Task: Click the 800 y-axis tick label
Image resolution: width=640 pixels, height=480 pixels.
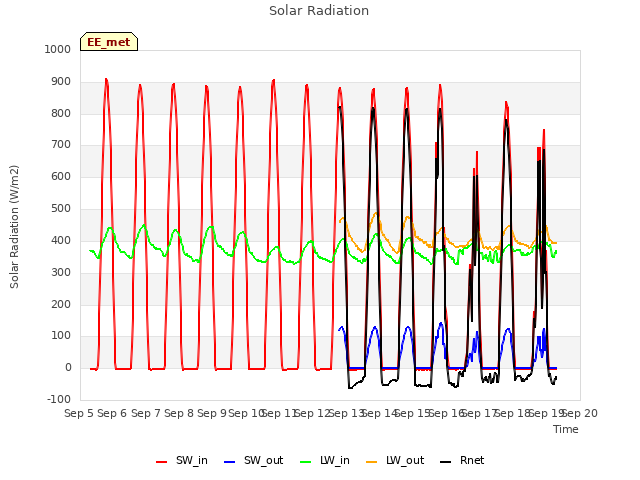Action: point(61,113)
